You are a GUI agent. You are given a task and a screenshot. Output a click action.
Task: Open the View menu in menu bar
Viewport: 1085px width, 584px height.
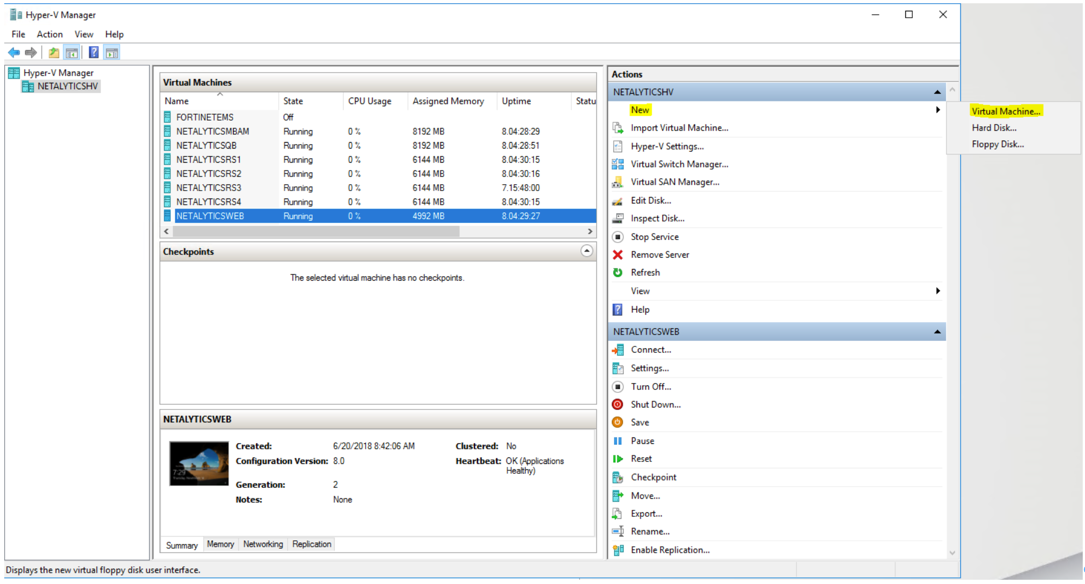click(84, 34)
